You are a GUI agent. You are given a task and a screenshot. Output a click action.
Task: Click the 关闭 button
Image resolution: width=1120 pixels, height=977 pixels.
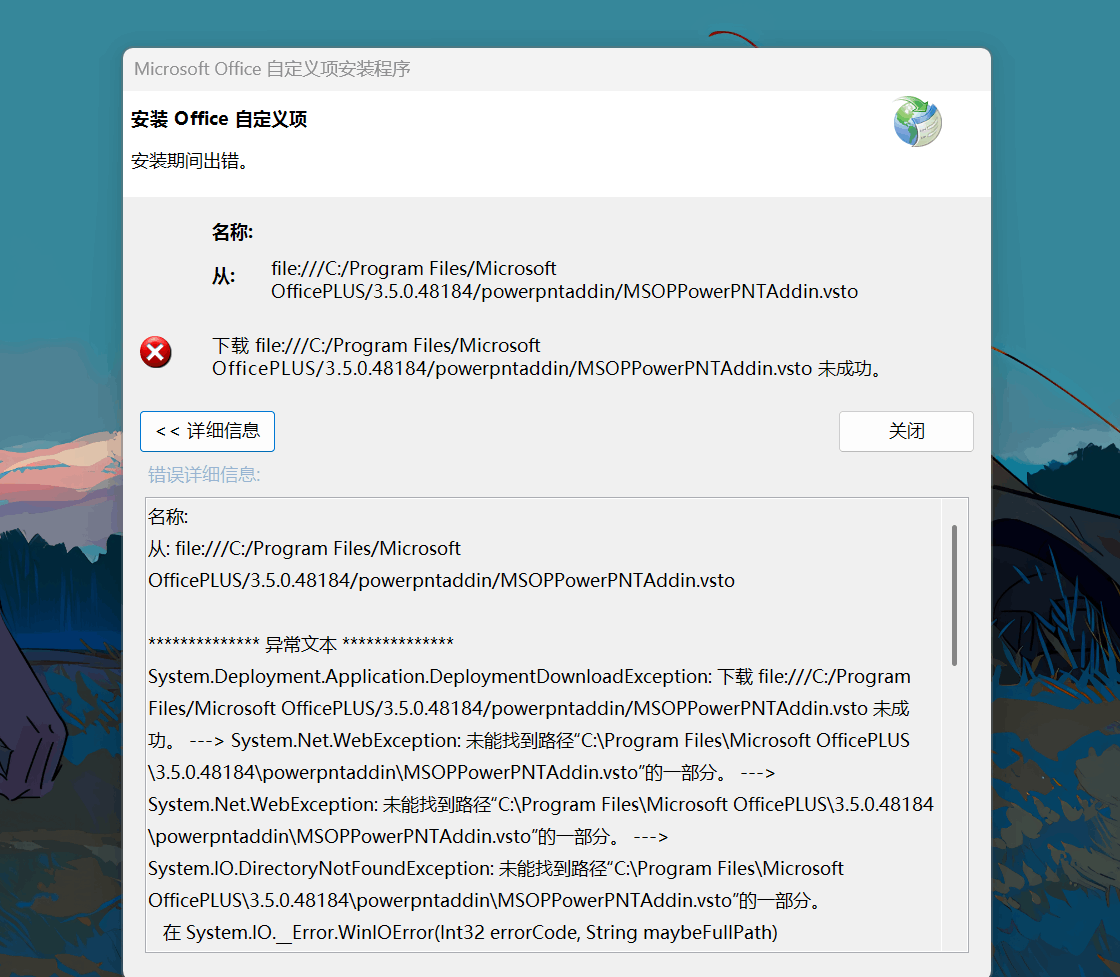(906, 431)
